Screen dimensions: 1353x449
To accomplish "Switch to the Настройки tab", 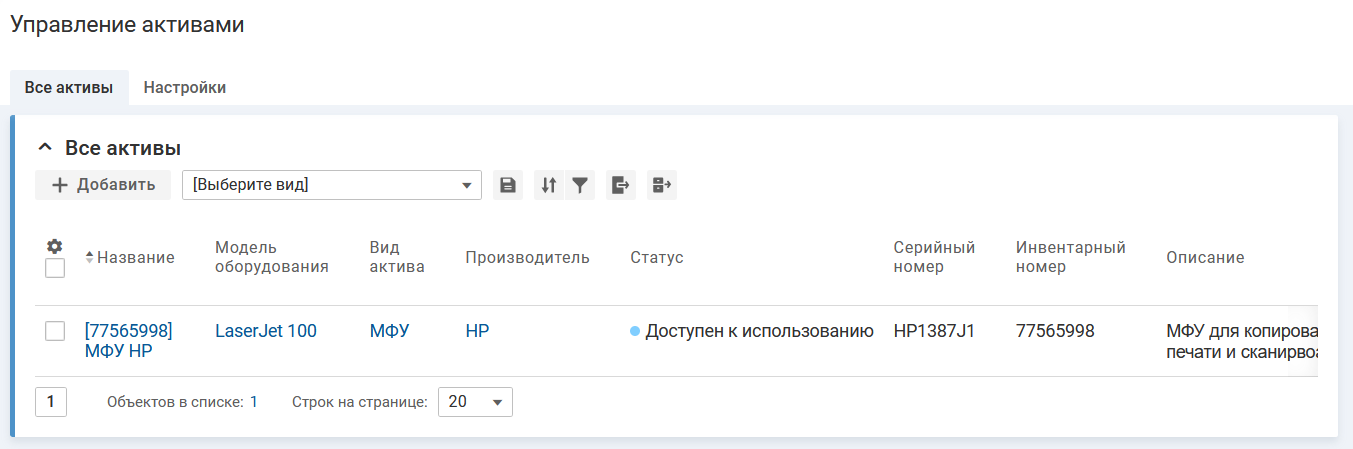I will pyautogui.click(x=185, y=87).
